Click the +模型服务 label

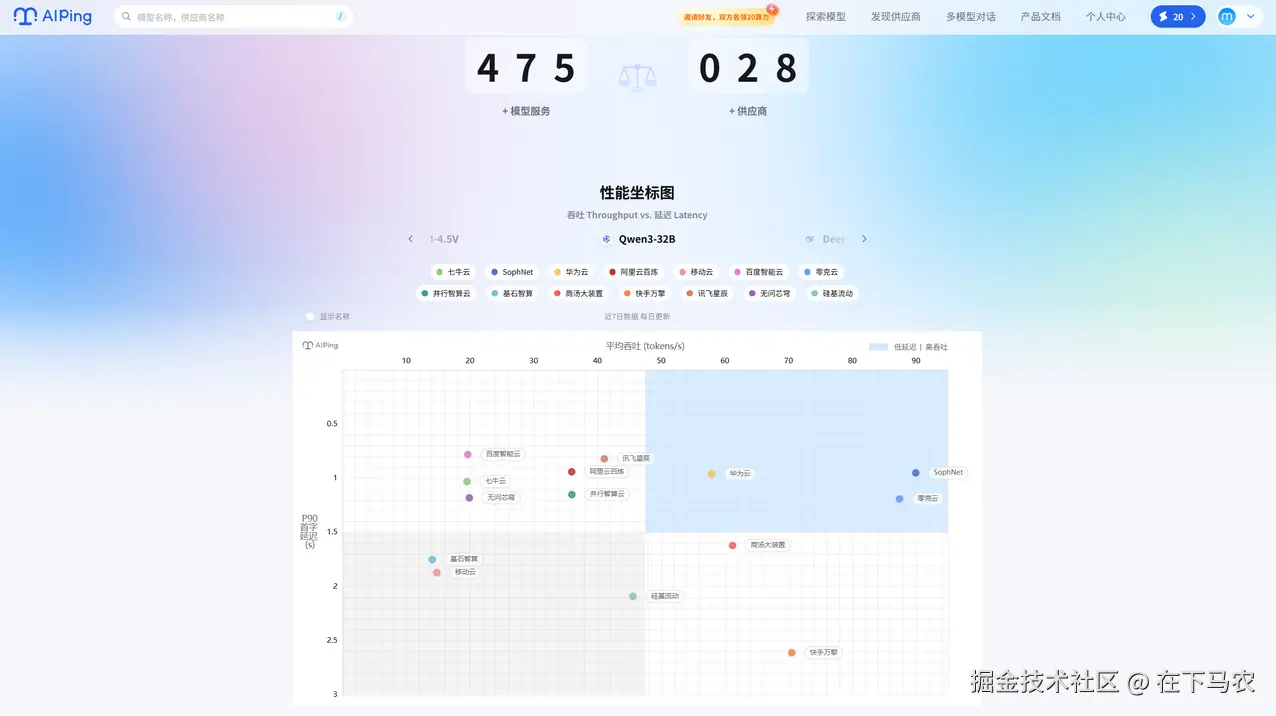click(526, 111)
